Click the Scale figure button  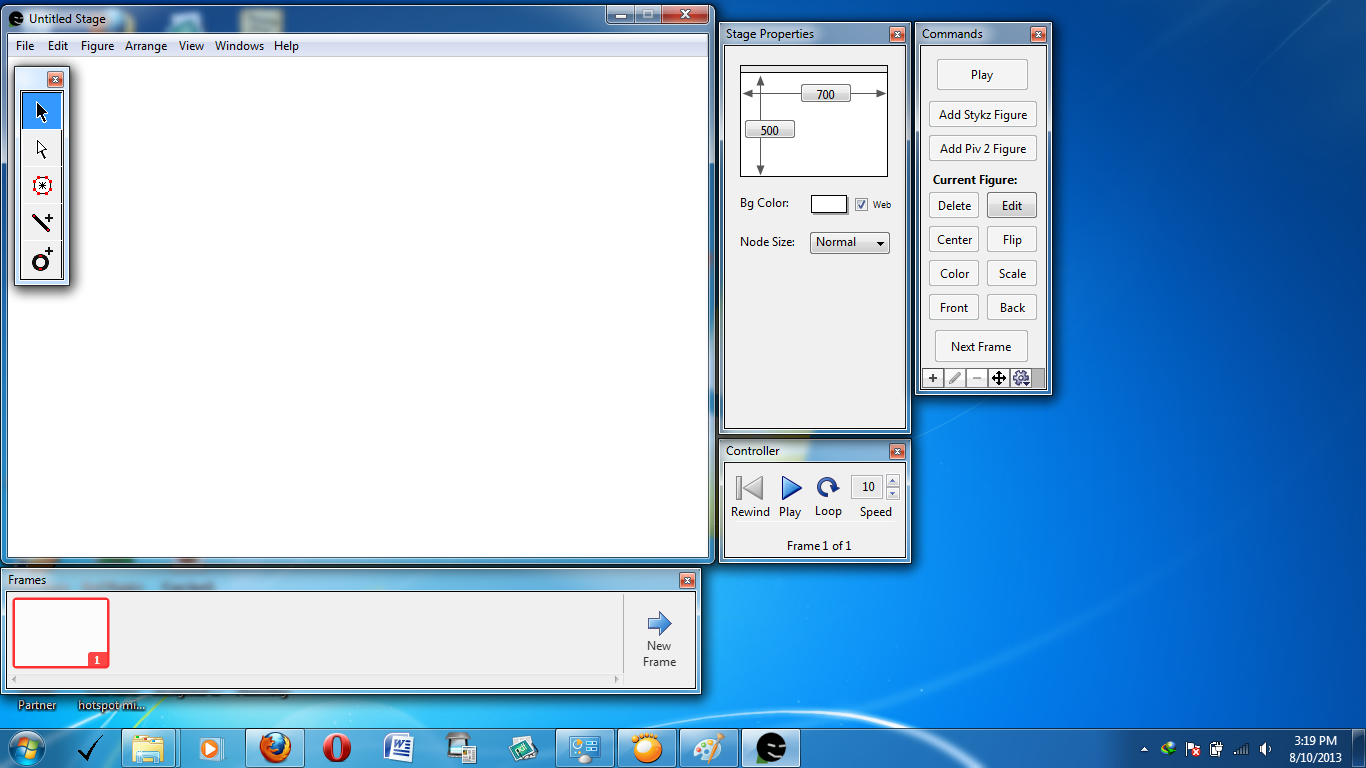1012,274
